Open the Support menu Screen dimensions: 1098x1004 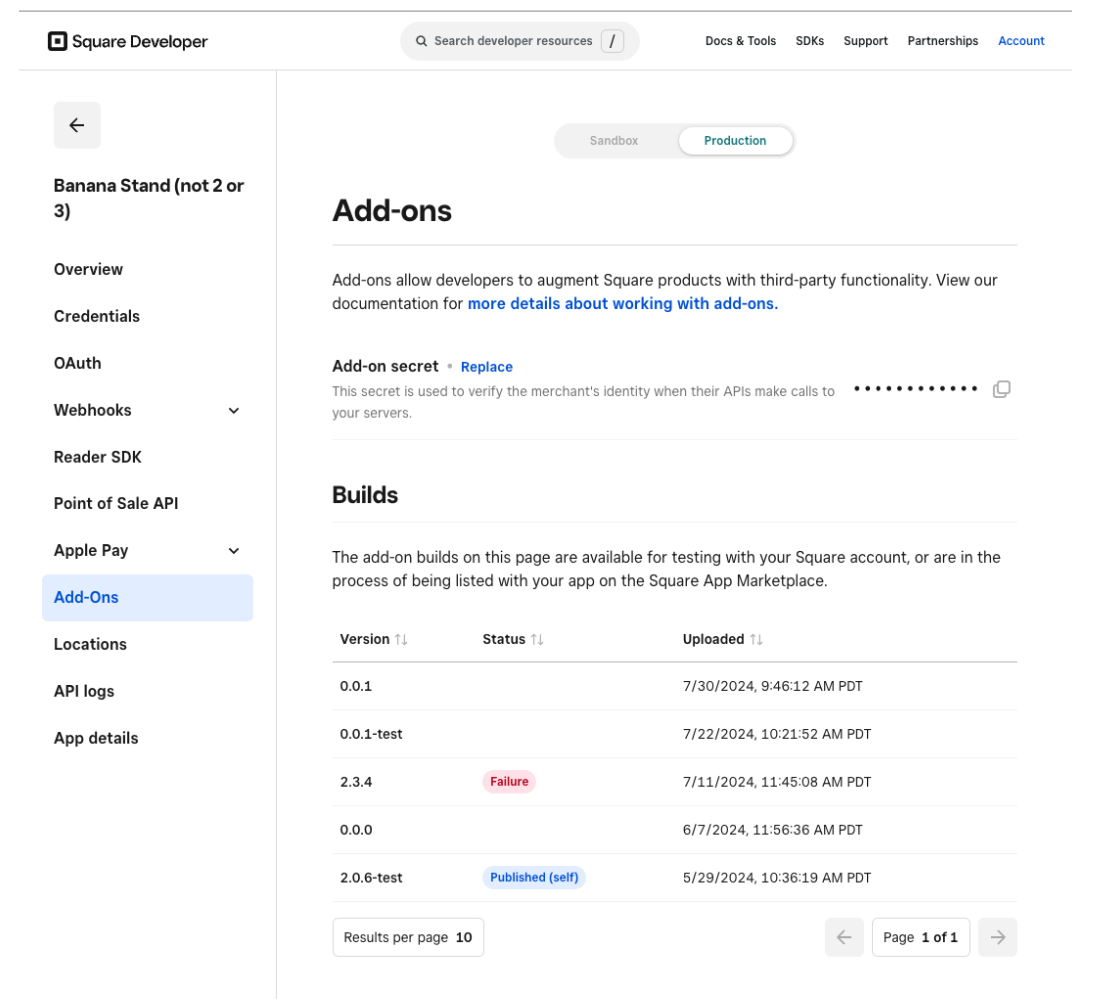866,41
